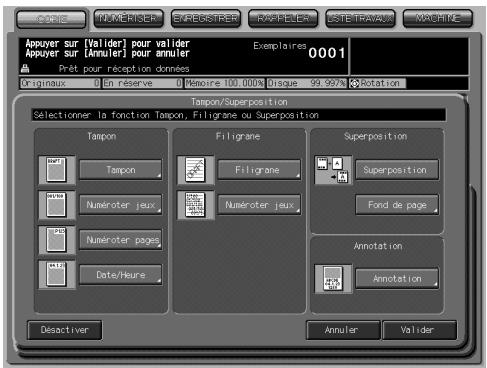
Task: Click the Filigrane watermark page icon
Action: pos(195,170)
